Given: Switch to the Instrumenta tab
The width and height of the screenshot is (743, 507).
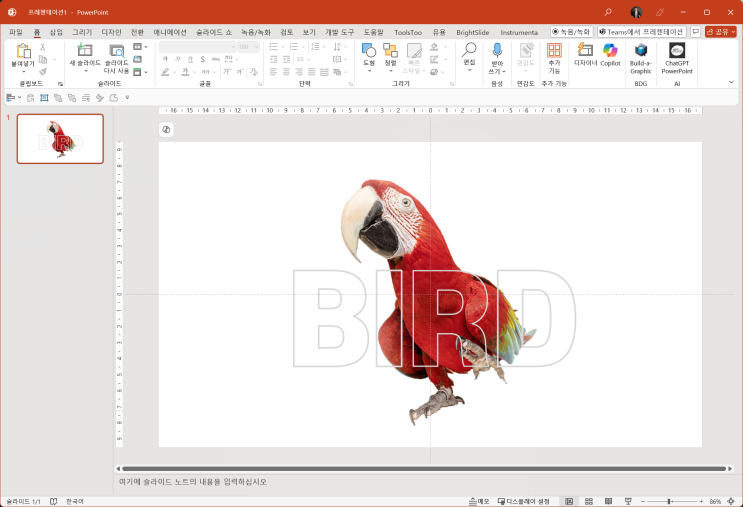Looking at the screenshot, I should click(519, 32).
